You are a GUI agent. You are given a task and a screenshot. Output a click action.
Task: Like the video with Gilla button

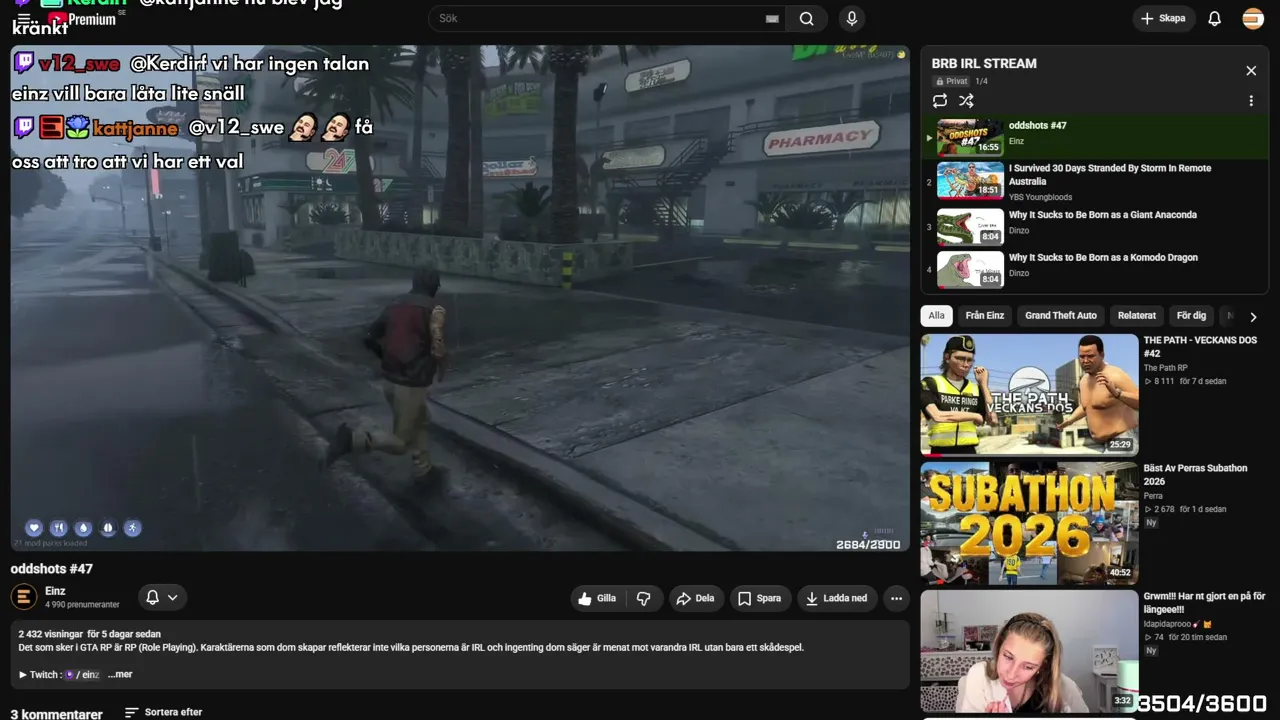coord(597,598)
